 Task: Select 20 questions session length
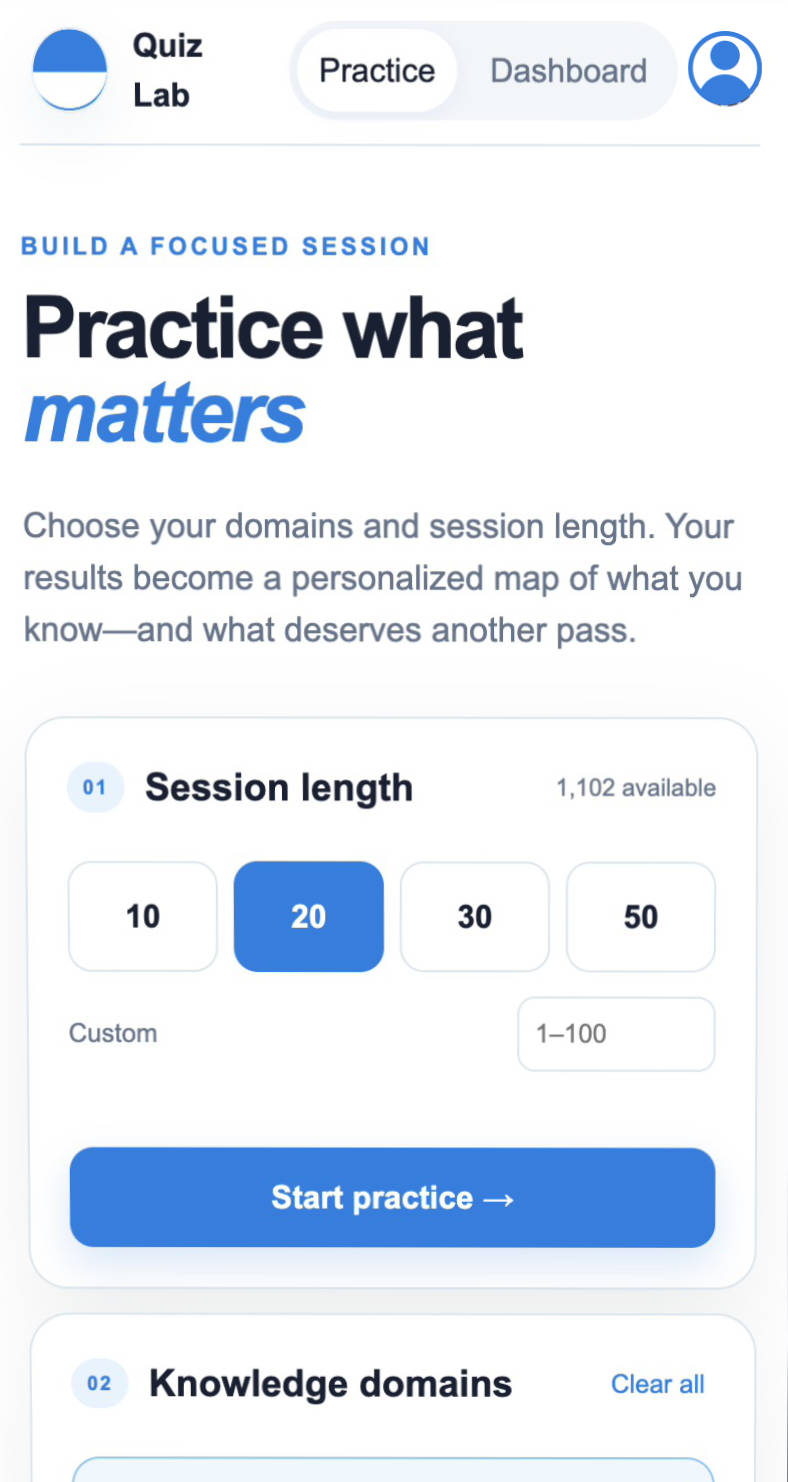click(x=308, y=917)
